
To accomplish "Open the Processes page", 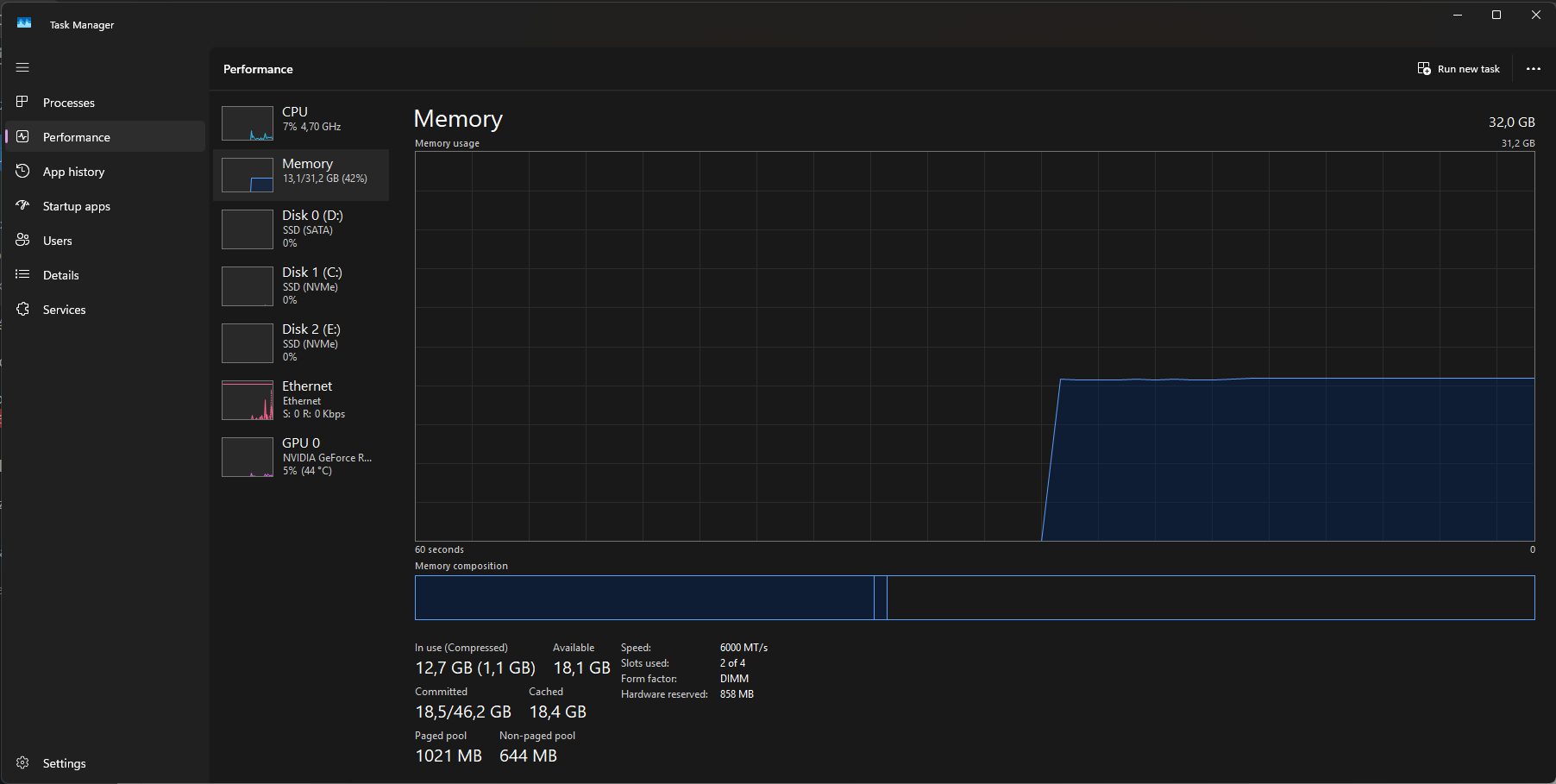I will pyautogui.click(x=69, y=103).
